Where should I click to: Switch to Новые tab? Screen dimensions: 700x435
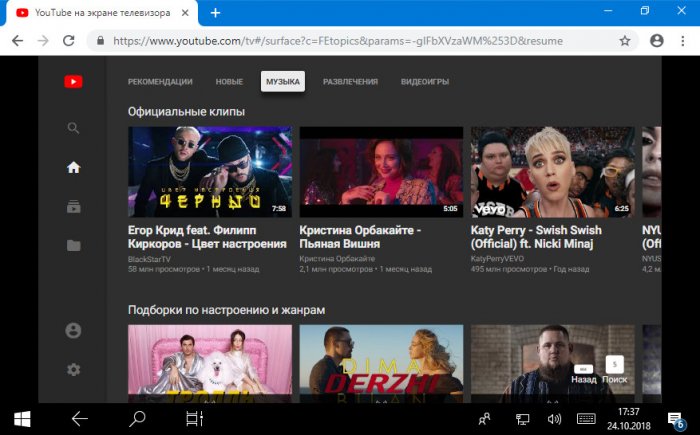(x=229, y=82)
